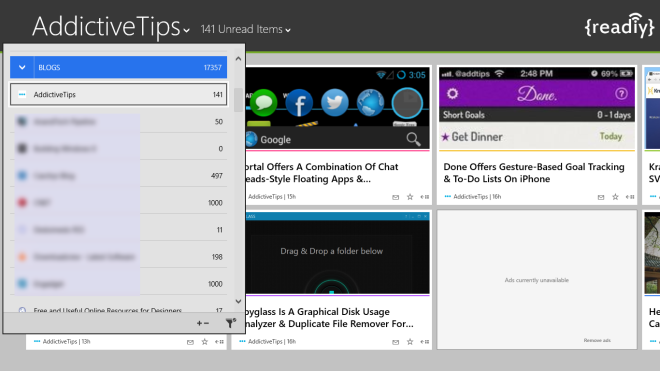
Task: Click the readiy logo
Action: click(x=620, y=26)
